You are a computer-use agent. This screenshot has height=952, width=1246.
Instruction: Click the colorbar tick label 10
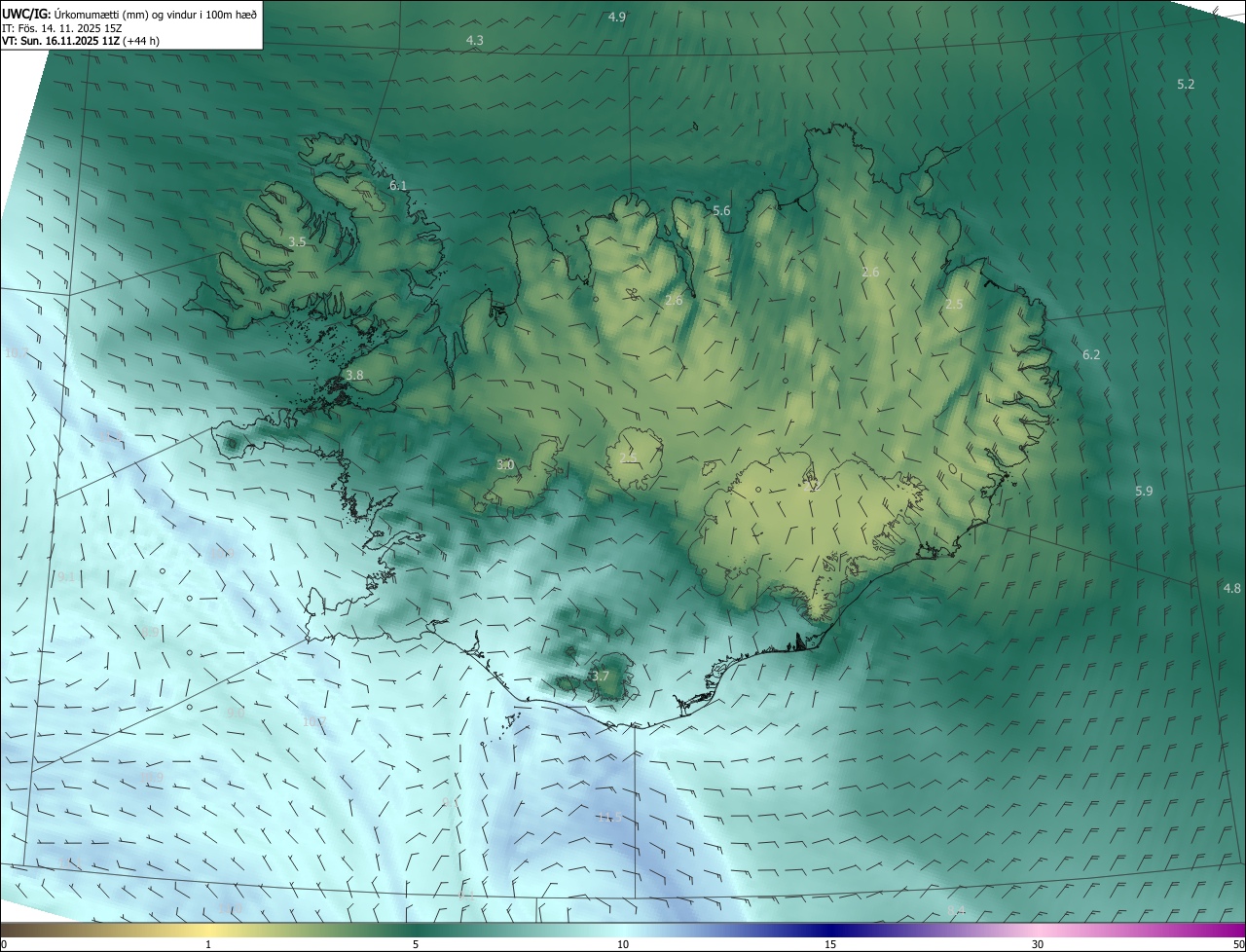click(x=623, y=944)
